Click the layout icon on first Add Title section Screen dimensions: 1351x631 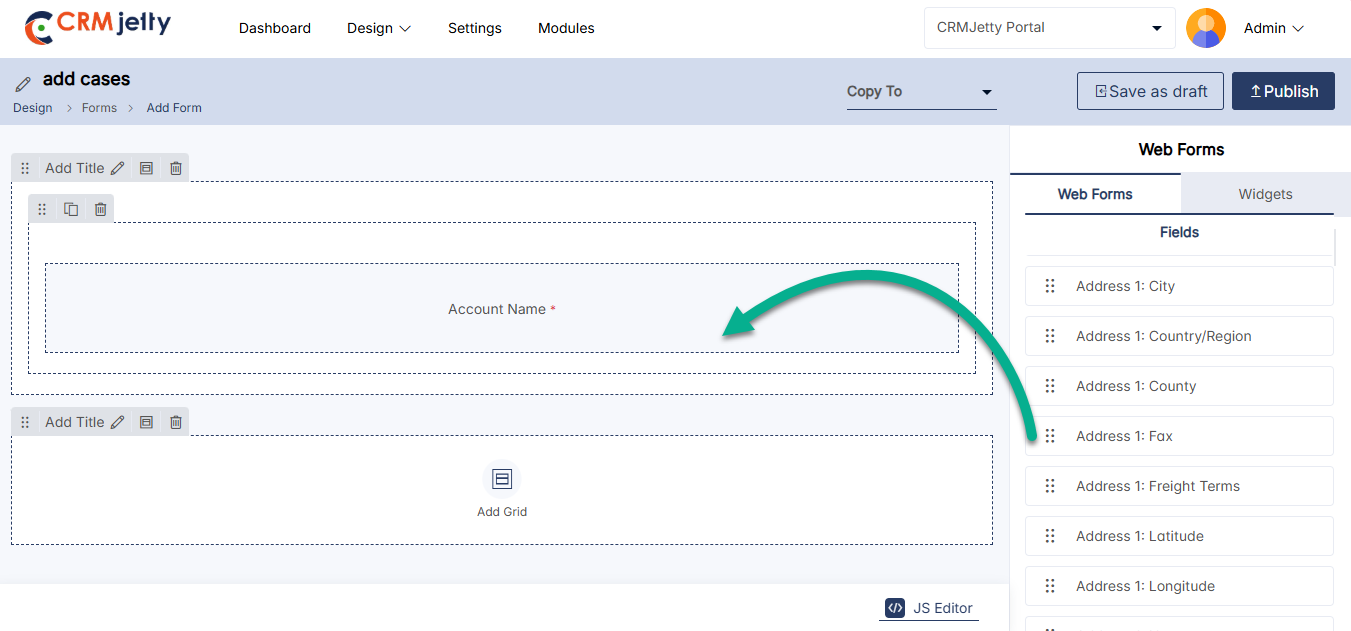coord(146,169)
